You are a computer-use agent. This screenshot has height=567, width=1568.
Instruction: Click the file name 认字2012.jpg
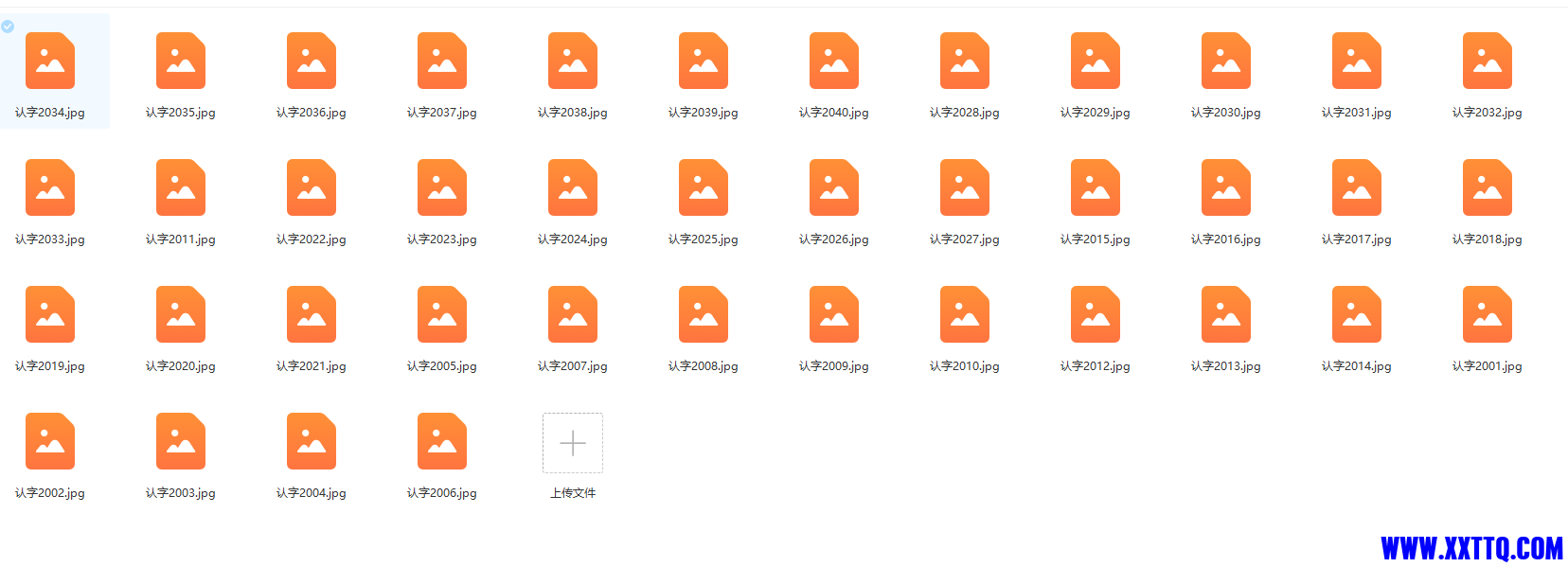pos(1096,366)
